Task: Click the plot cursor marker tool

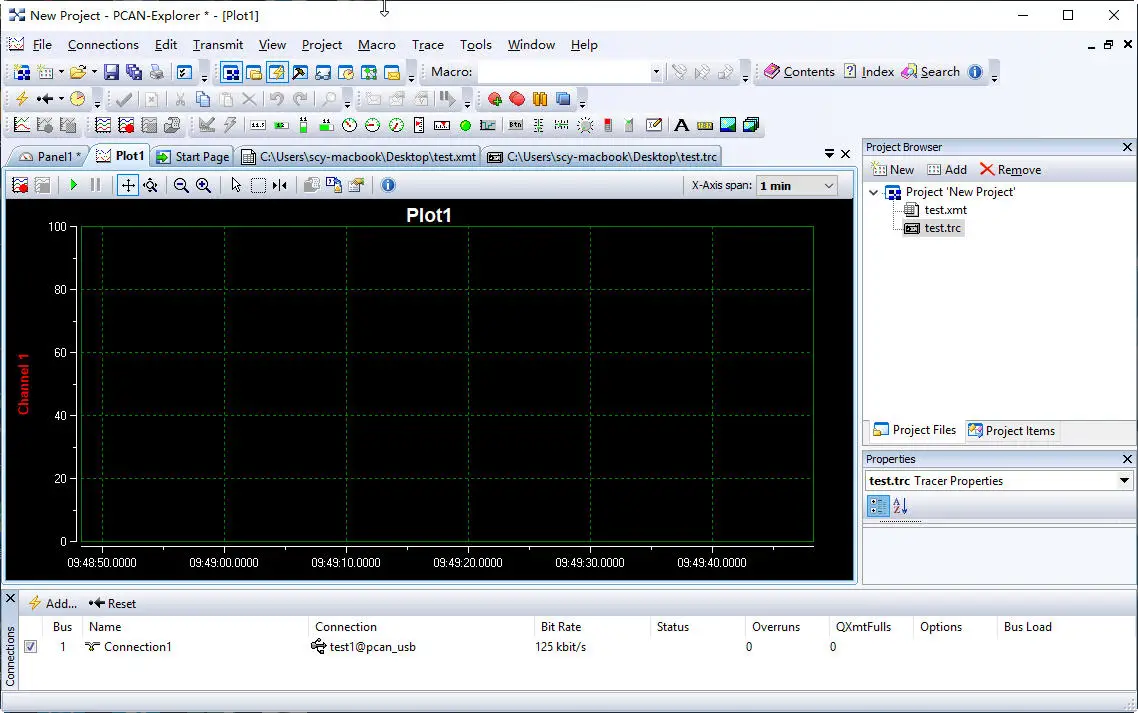Action: click(x=279, y=185)
